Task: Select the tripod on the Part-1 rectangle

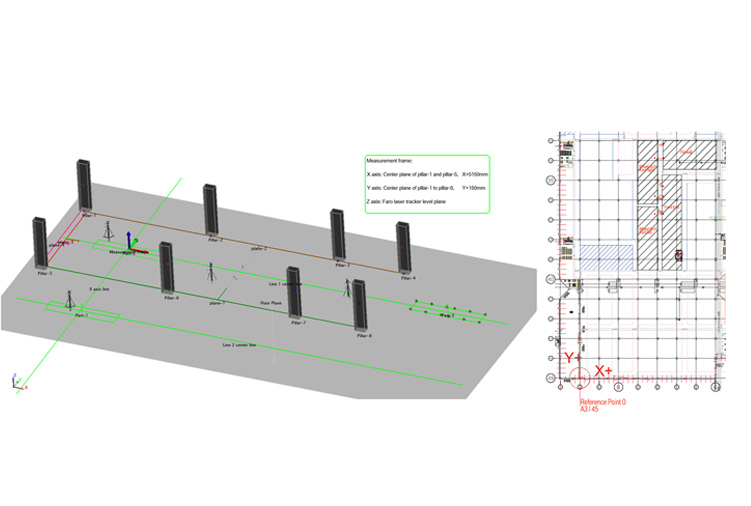Action: point(68,300)
